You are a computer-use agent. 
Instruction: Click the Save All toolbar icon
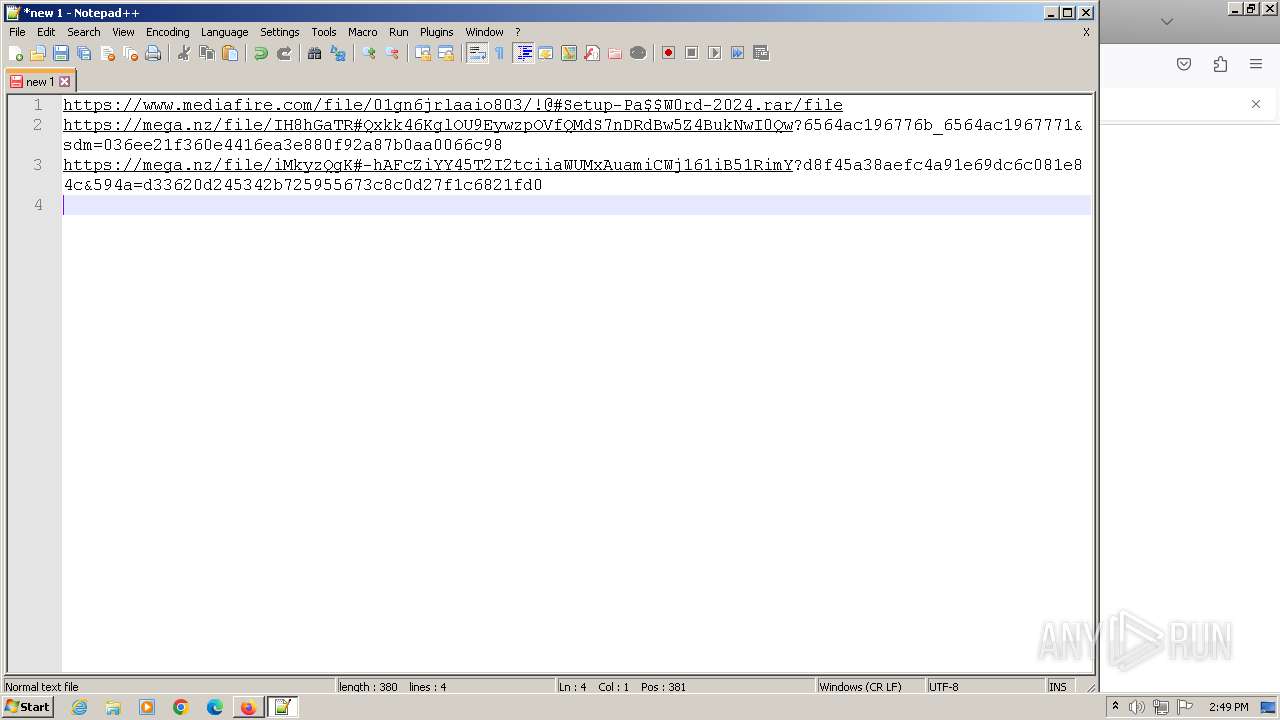coord(84,53)
